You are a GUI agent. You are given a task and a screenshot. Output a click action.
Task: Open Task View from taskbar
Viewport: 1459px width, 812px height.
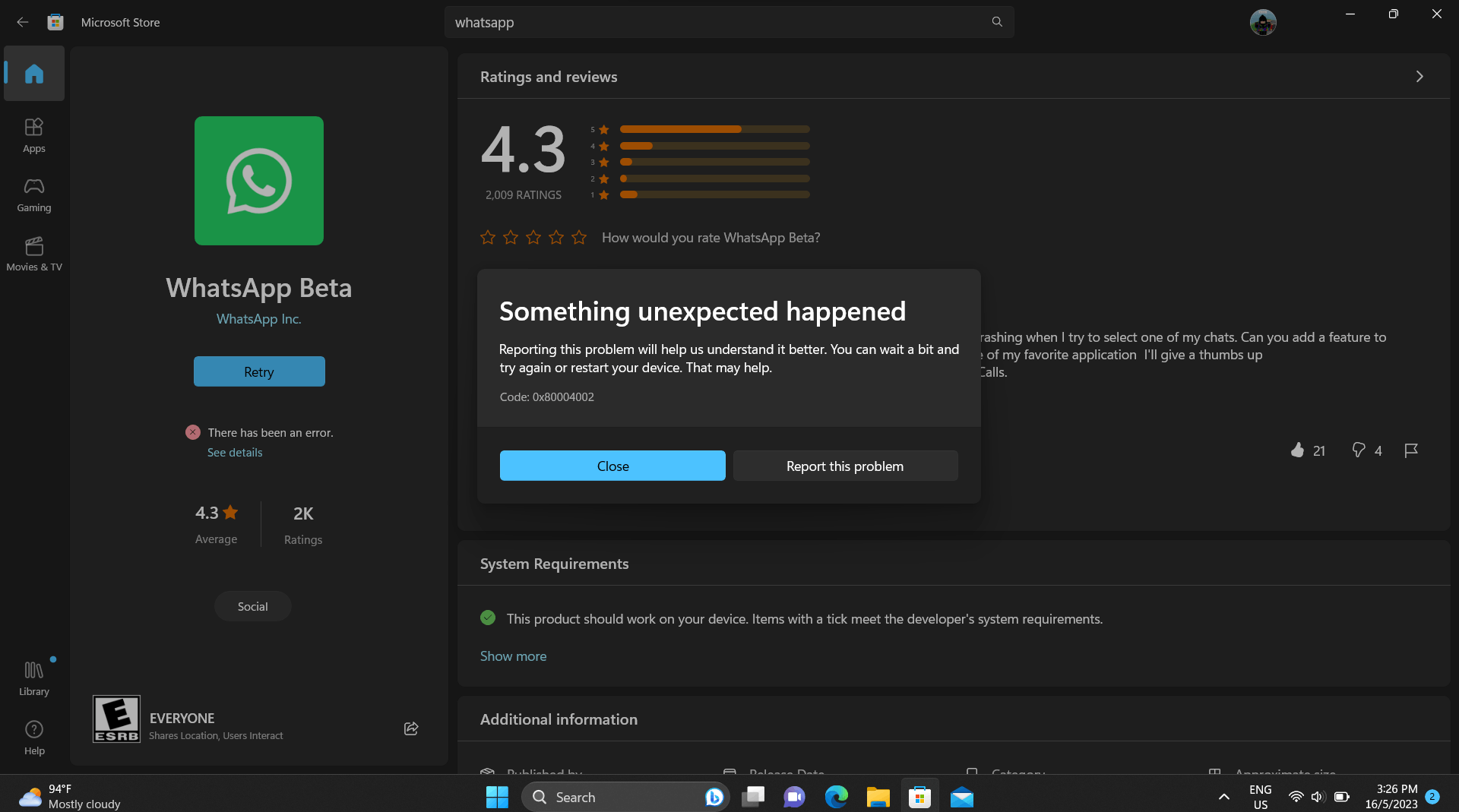(752, 797)
